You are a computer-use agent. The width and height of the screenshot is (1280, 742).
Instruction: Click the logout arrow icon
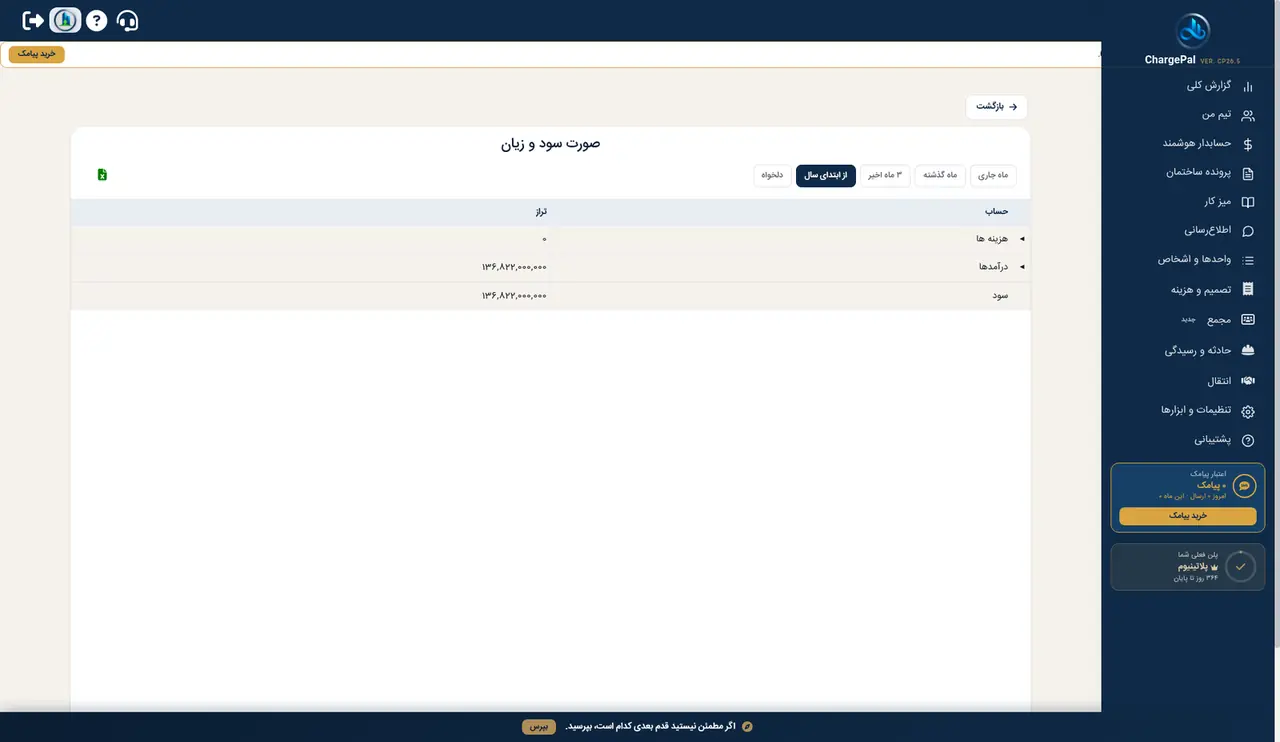(x=33, y=20)
